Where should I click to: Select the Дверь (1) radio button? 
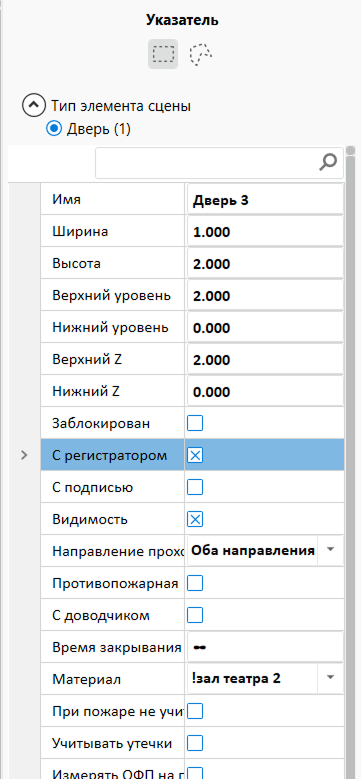[54, 129]
